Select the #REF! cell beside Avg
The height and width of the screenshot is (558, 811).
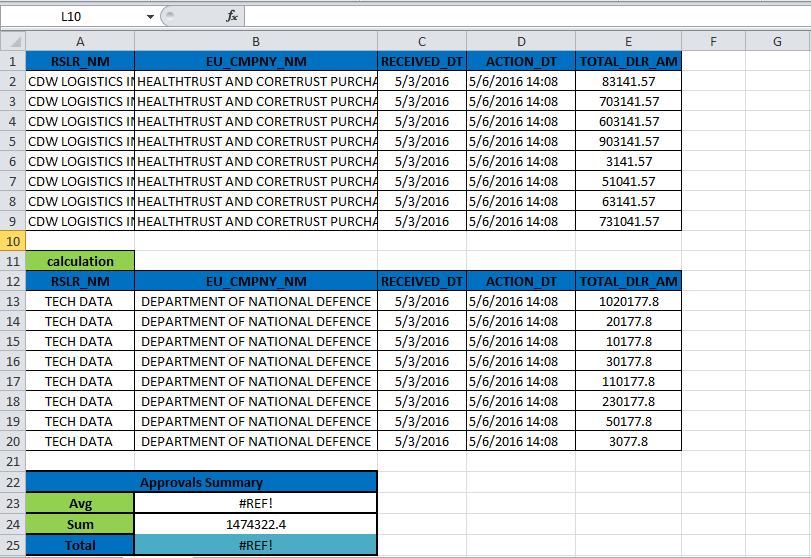(x=256, y=503)
